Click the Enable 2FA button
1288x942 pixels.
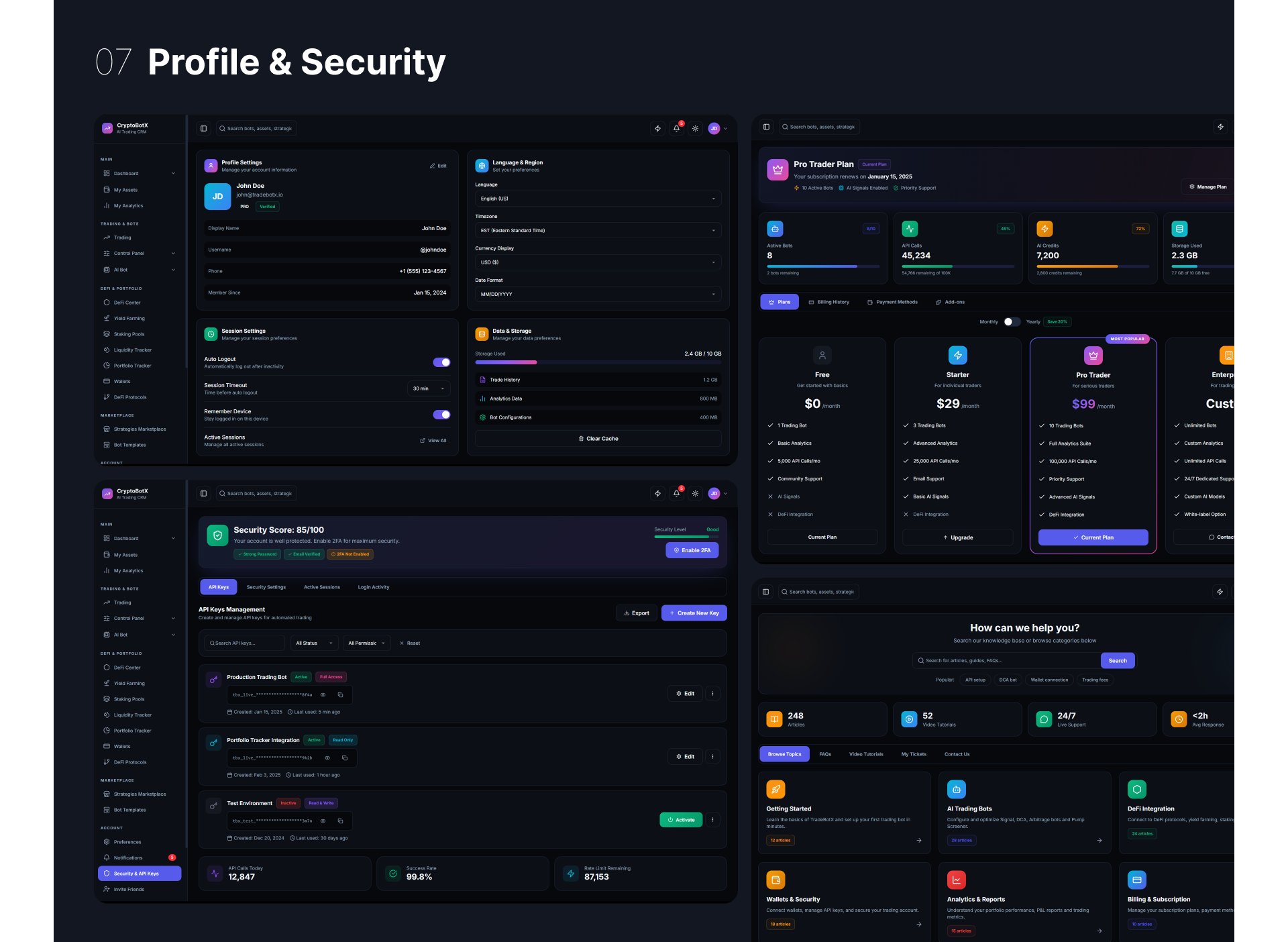692,550
